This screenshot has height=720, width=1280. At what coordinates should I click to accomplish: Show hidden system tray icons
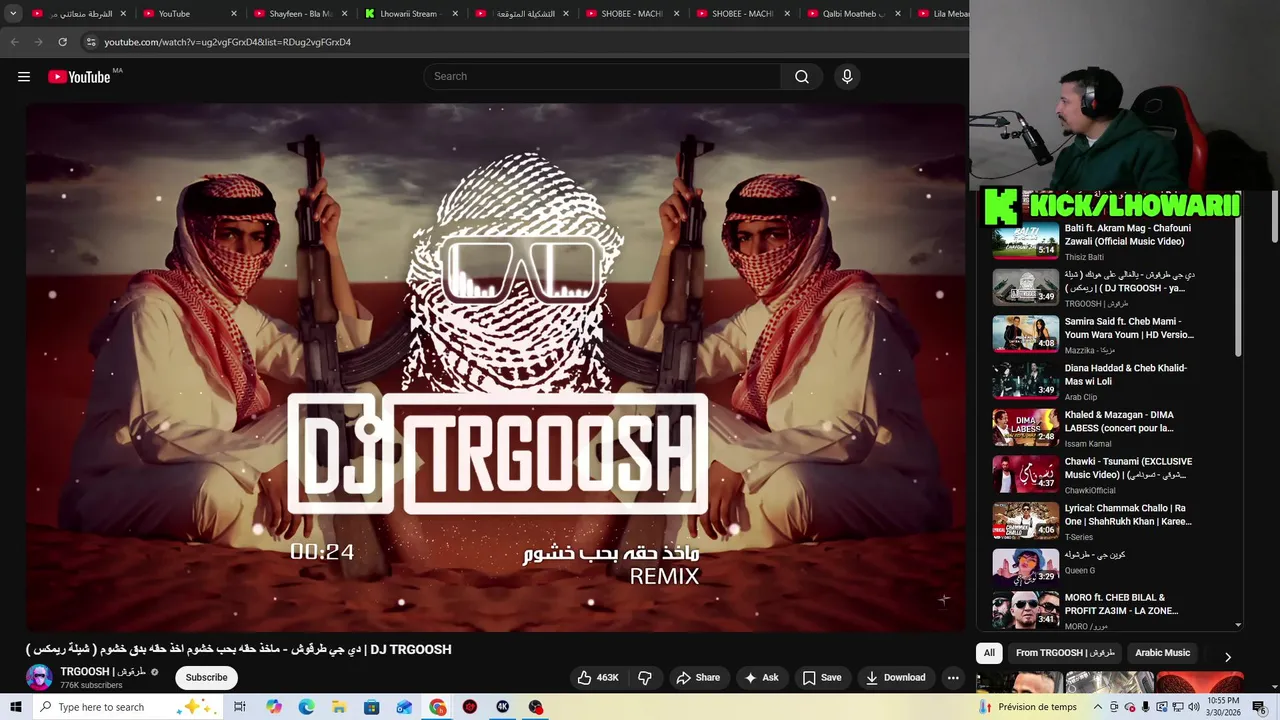[1100, 707]
